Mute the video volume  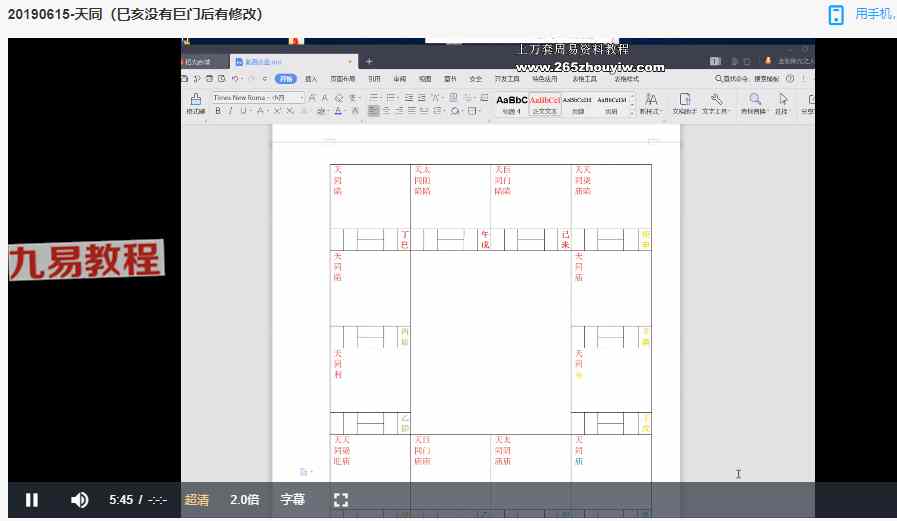coord(80,500)
